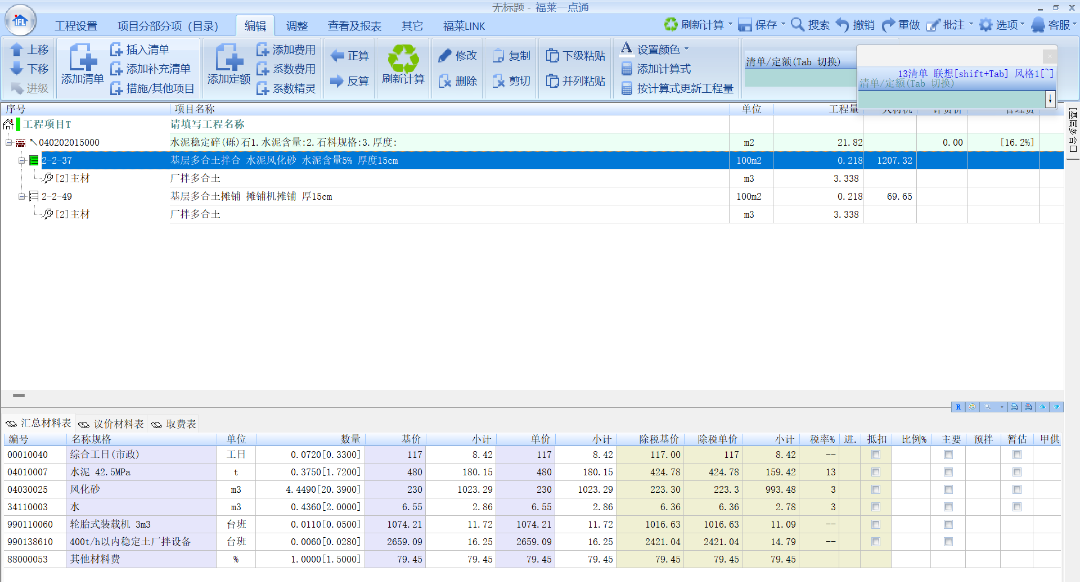Toggle 抵扣 checkbox for 风化砂 row
This screenshot has height=582, width=1080.
[x=875, y=489]
